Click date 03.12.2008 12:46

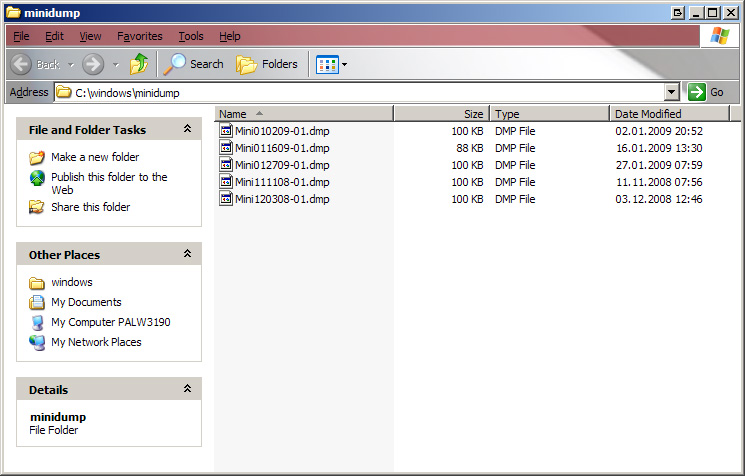[x=659, y=200]
